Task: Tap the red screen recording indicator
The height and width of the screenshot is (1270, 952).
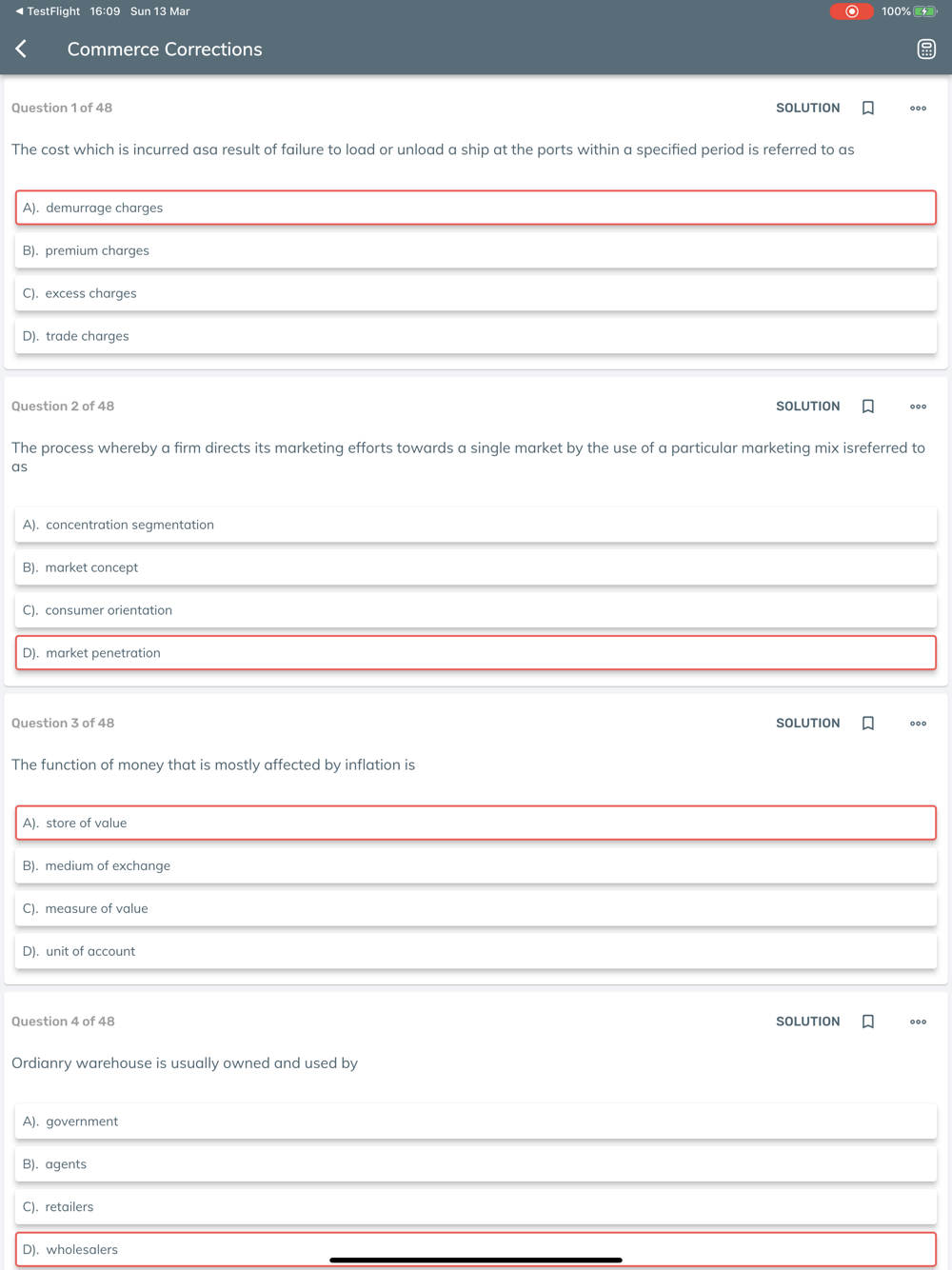Action: [x=851, y=11]
